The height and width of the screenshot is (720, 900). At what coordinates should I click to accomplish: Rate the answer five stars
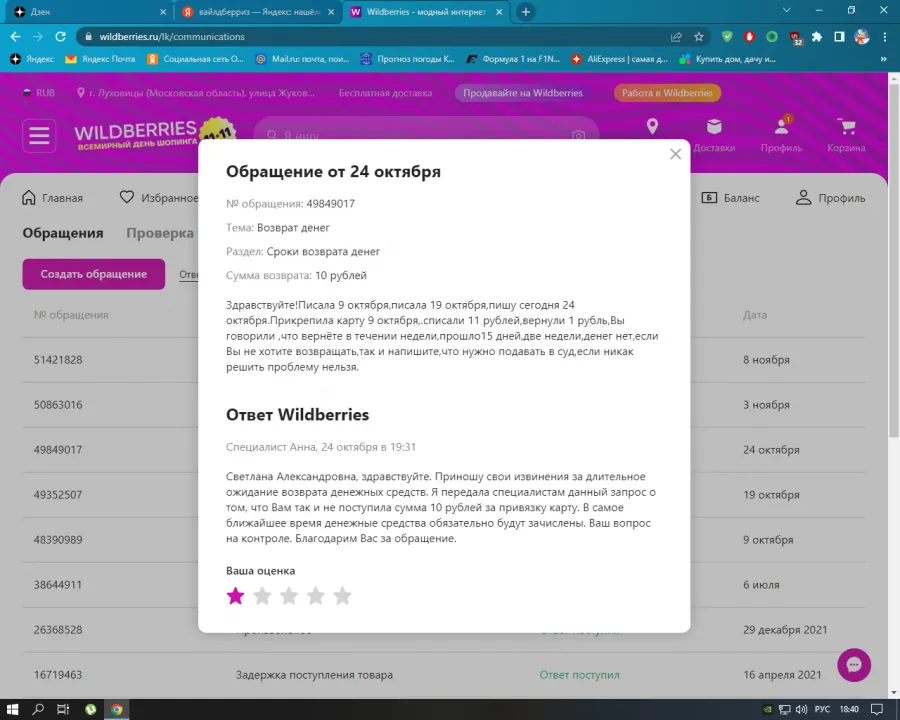point(342,596)
